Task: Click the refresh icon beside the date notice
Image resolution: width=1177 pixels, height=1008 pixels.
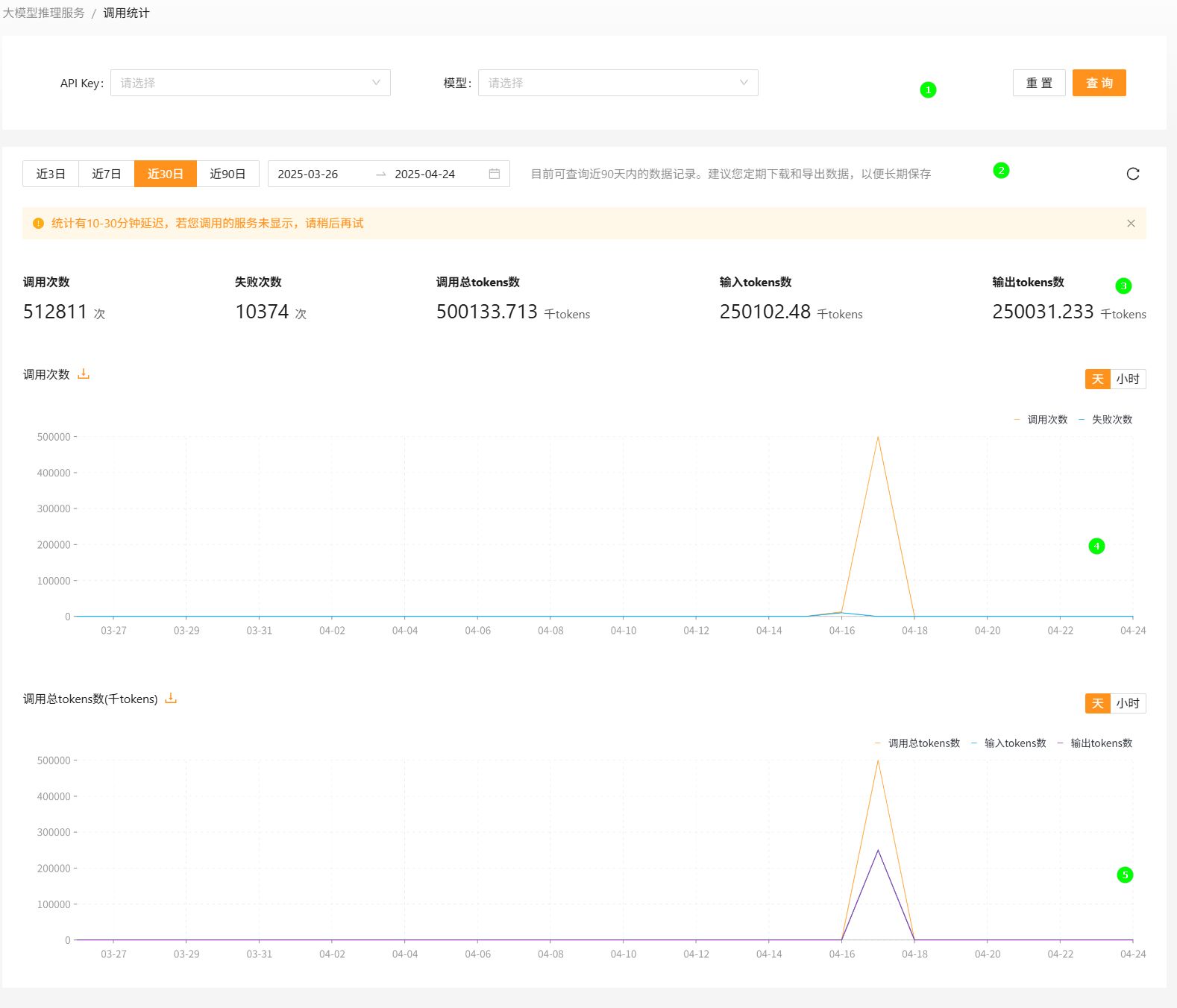Action: 1132,174
